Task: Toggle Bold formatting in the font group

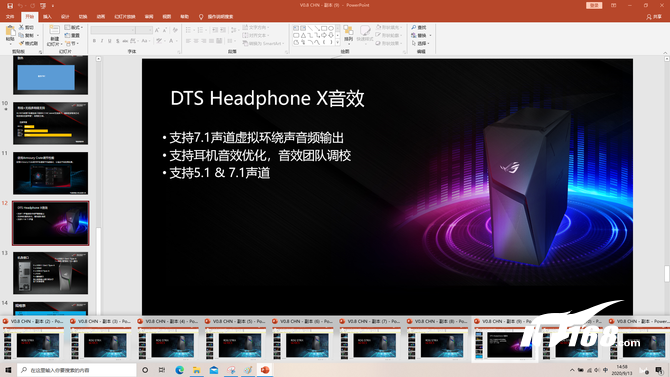Action: [x=94, y=41]
